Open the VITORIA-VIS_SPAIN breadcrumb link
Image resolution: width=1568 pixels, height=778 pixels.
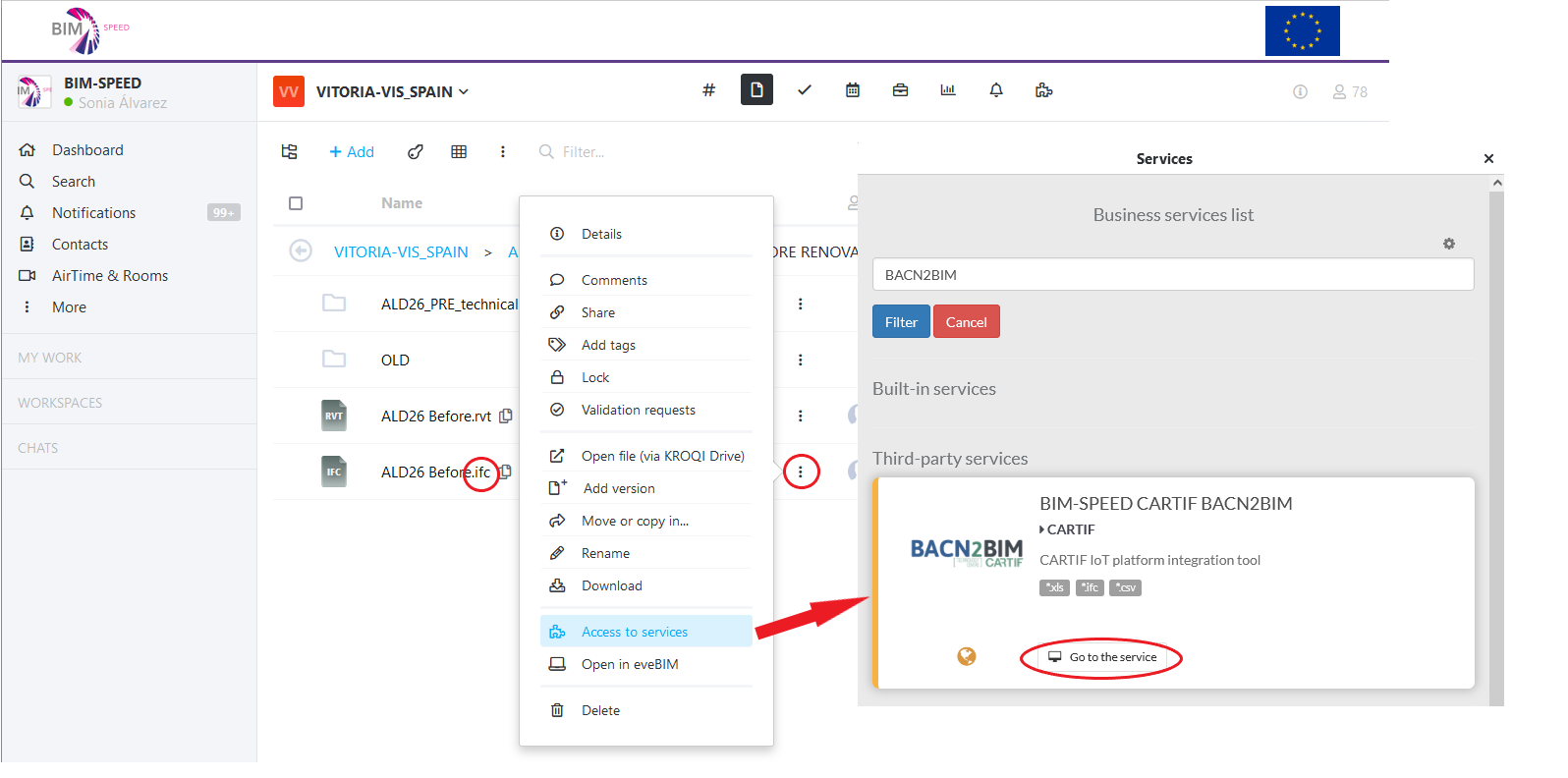(401, 251)
